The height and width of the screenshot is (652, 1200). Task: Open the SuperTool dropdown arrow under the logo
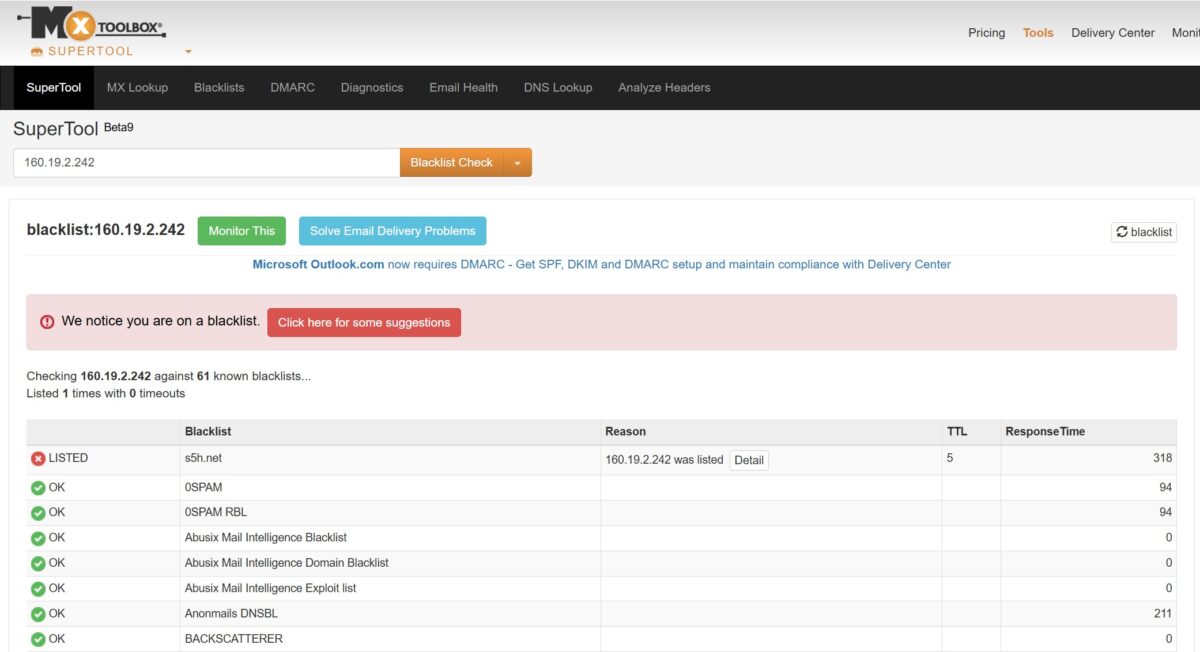pyautogui.click(x=188, y=52)
